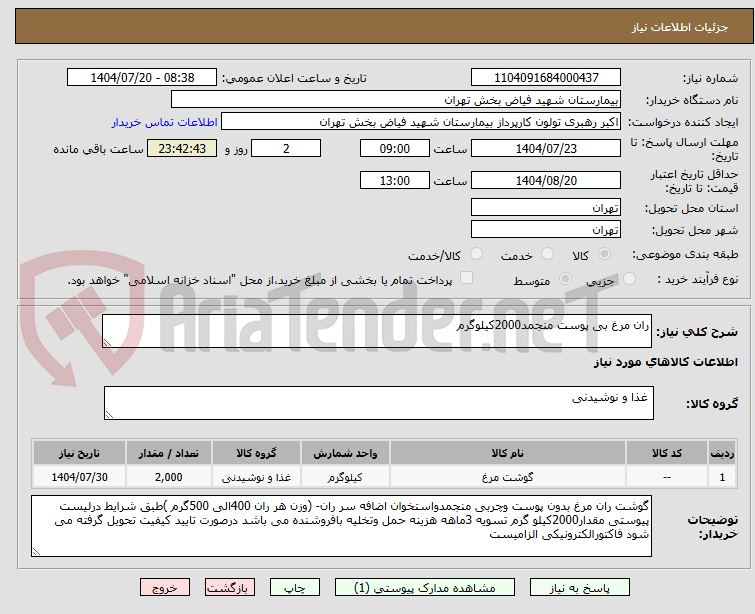Image resolution: width=755 pixels, height=614 pixels.
Task: Open مشاهده مدارک پیوستی (1) button
Action: coord(425,588)
